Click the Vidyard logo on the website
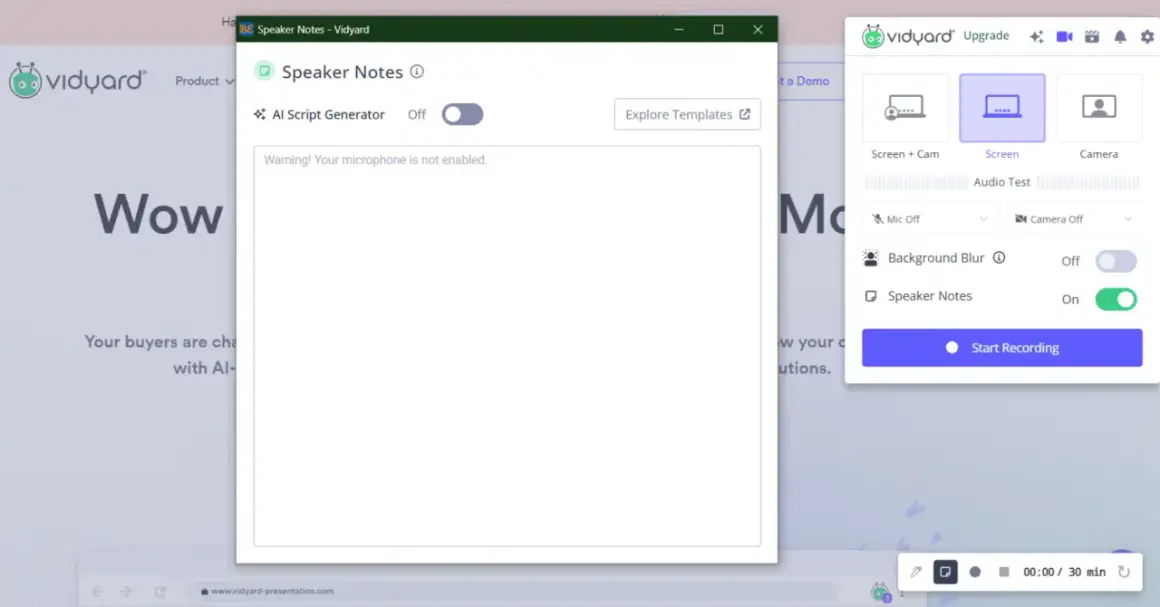 point(78,80)
